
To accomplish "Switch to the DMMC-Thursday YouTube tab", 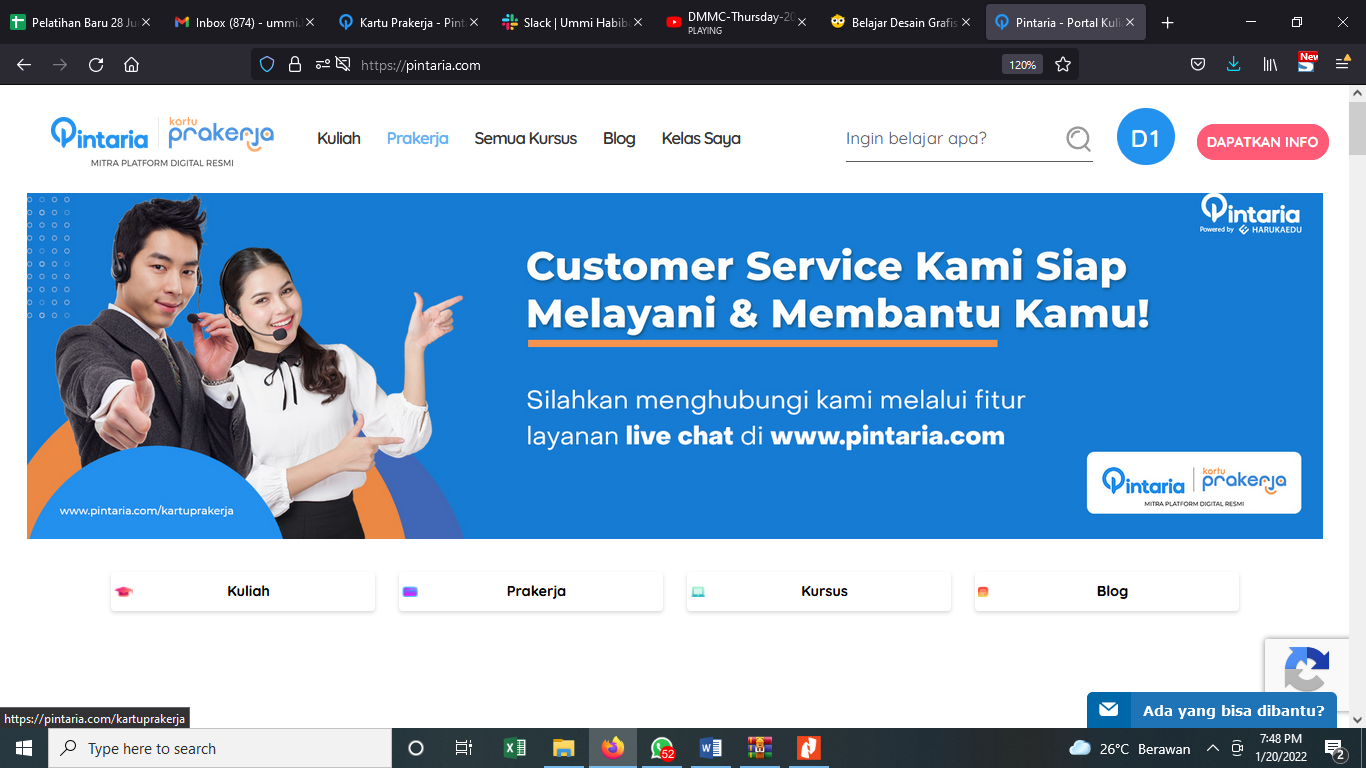I will [736, 22].
